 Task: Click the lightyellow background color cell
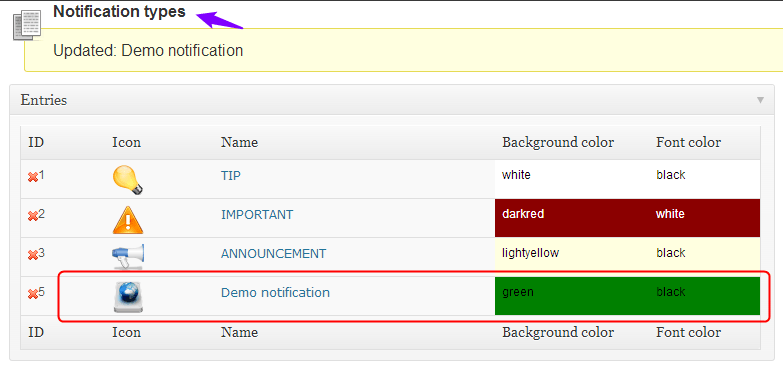pyautogui.click(x=572, y=257)
